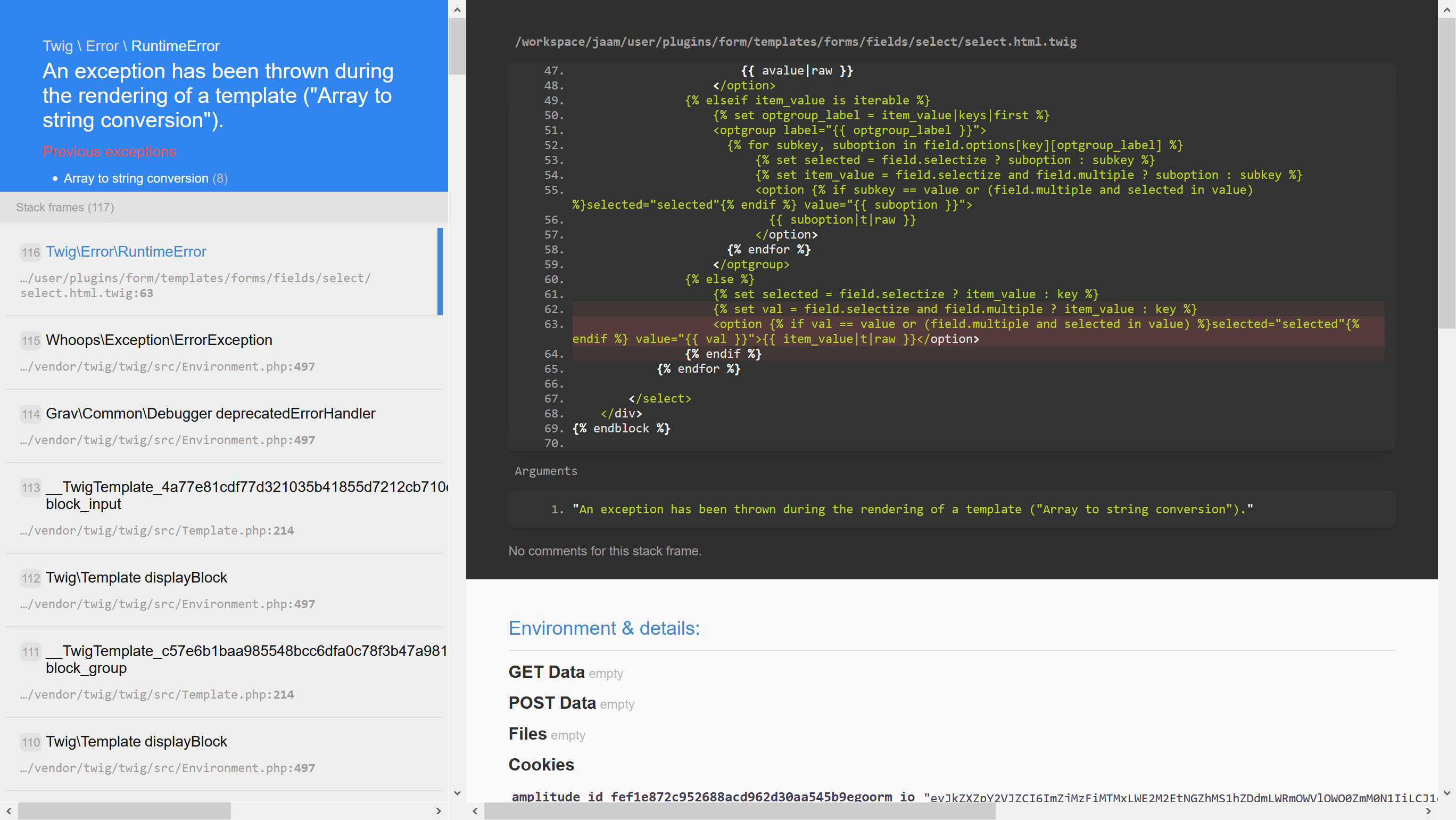Click the 'Cookies' section label
The width and height of the screenshot is (1456, 820).
pyautogui.click(x=541, y=765)
